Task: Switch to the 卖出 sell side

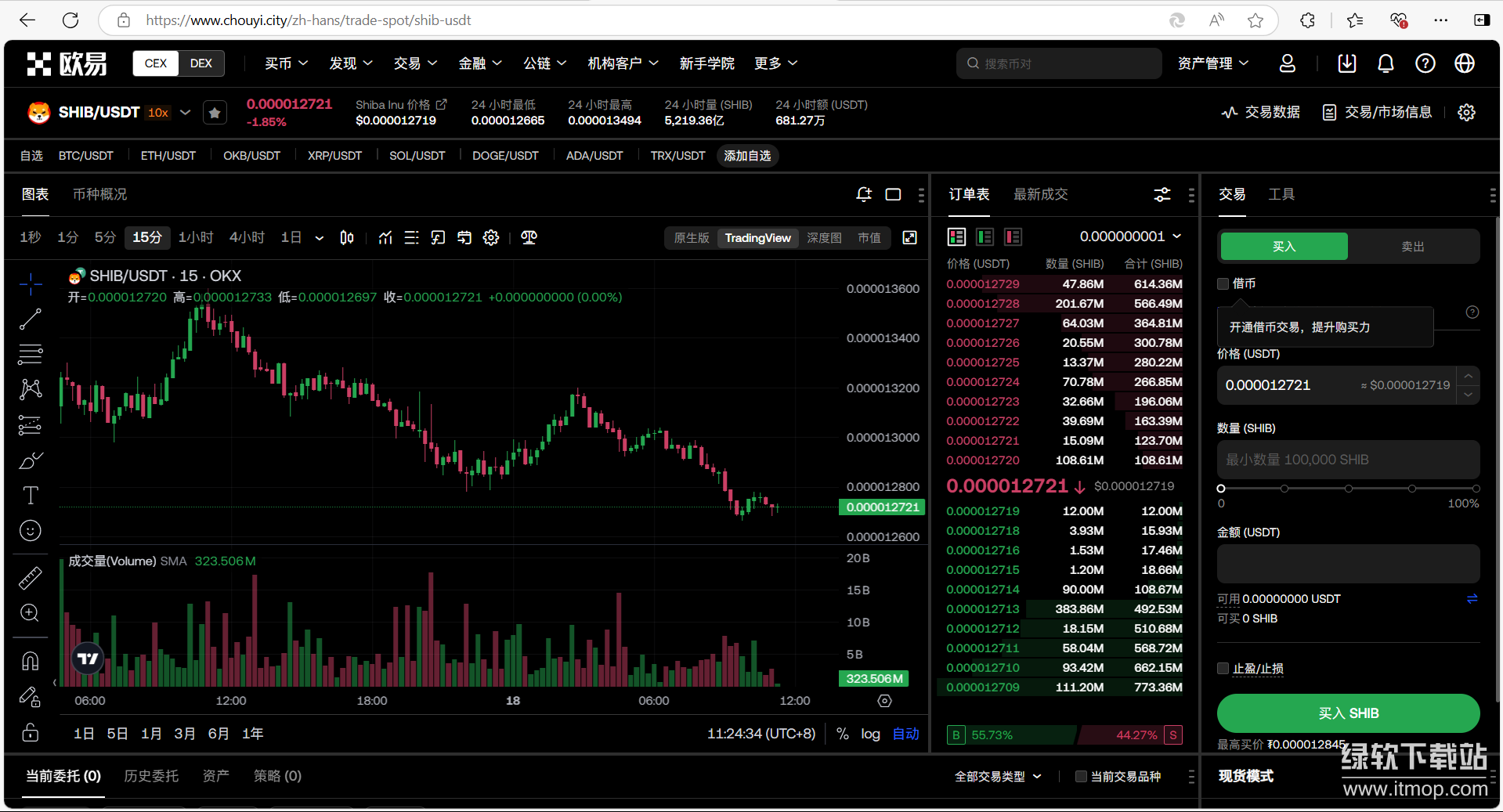Action: coord(1412,247)
